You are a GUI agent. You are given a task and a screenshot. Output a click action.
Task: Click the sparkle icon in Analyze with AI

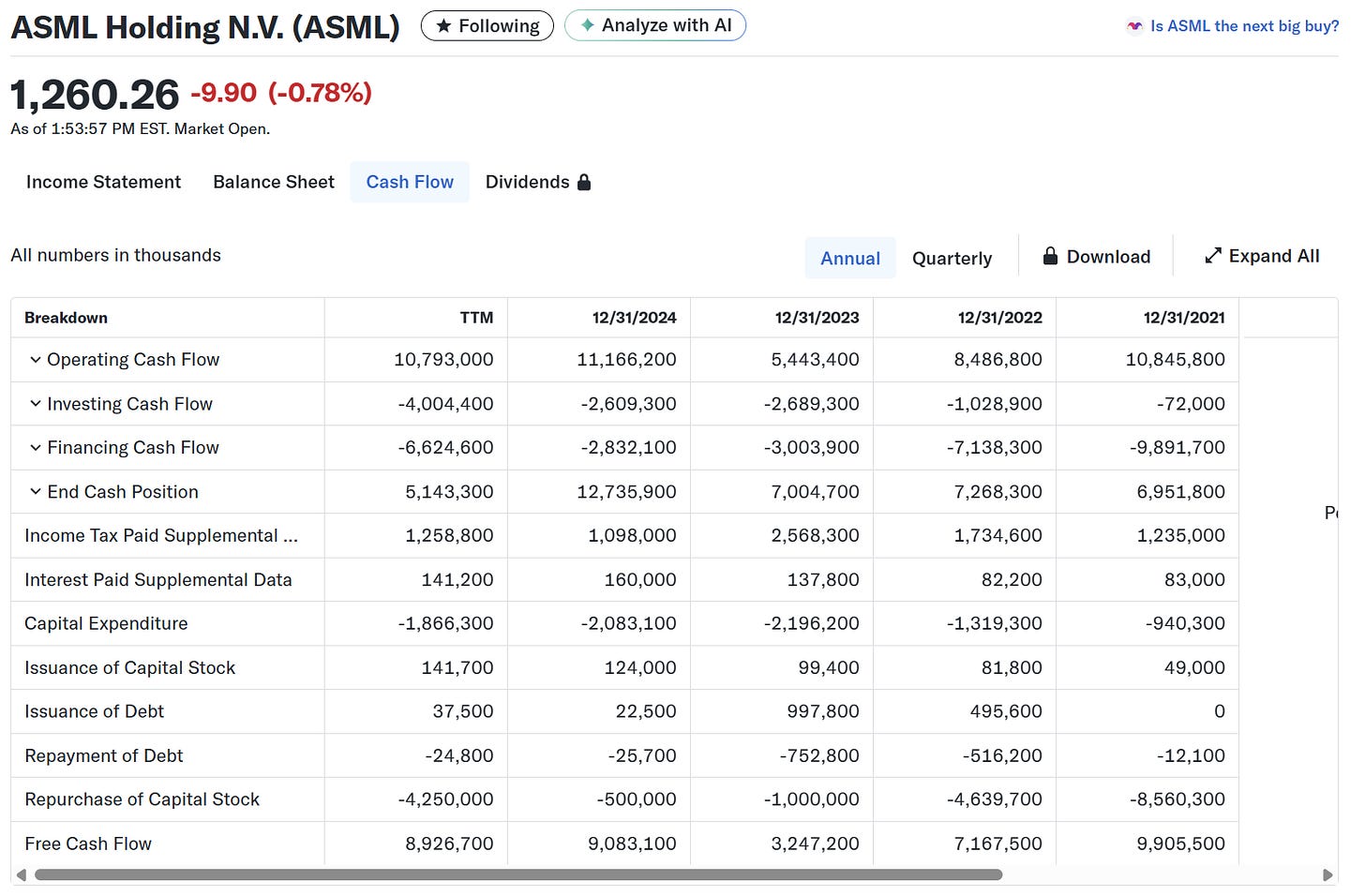click(587, 25)
